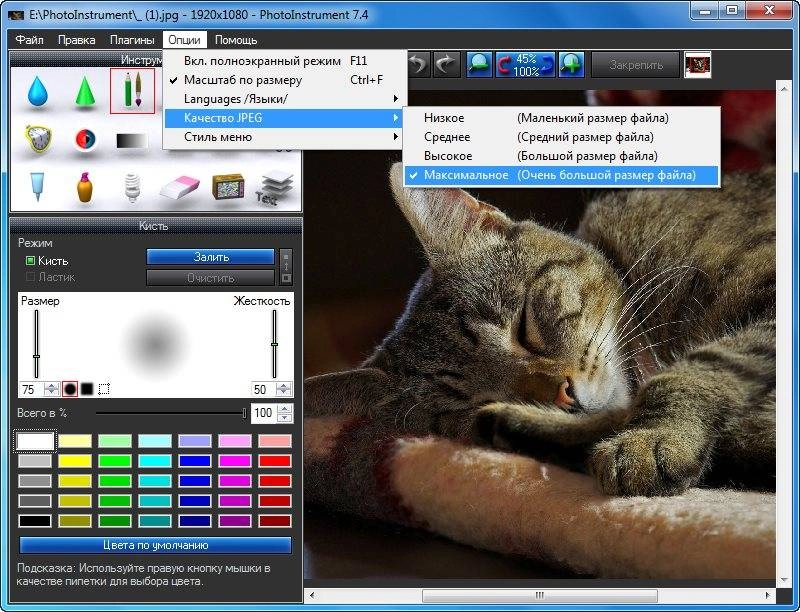The image size is (800, 612).
Task: Choose the square brush shape icon
Action: [x=87, y=389]
